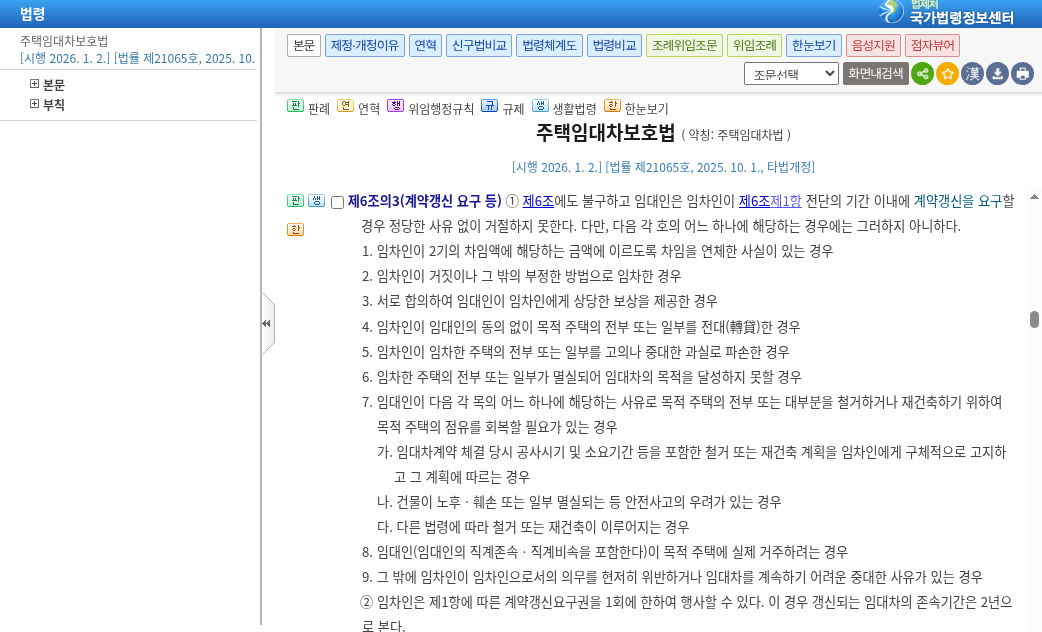Click the 연 legend icon for 연혁
Screen dimensions: 1042x632
pyautogui.click(x=345, y=106)
